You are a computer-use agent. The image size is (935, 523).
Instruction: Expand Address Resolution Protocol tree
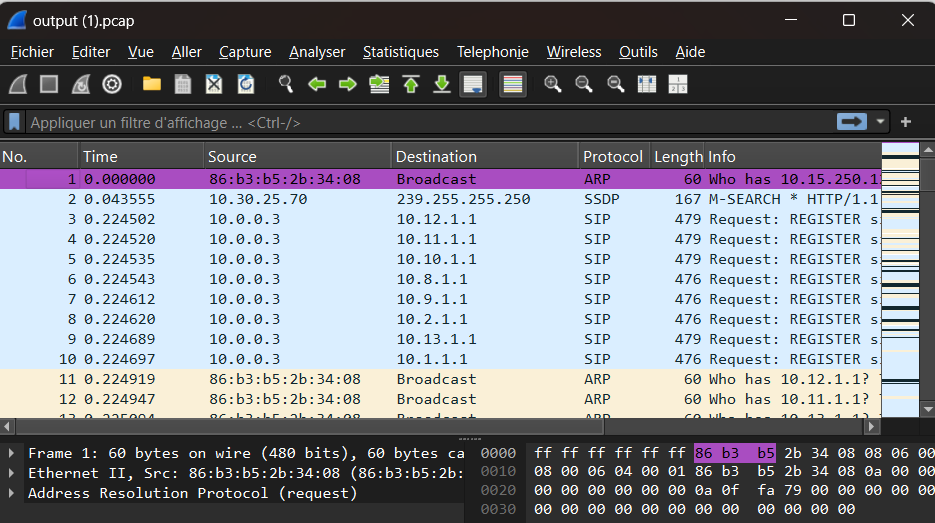point(11,493)
